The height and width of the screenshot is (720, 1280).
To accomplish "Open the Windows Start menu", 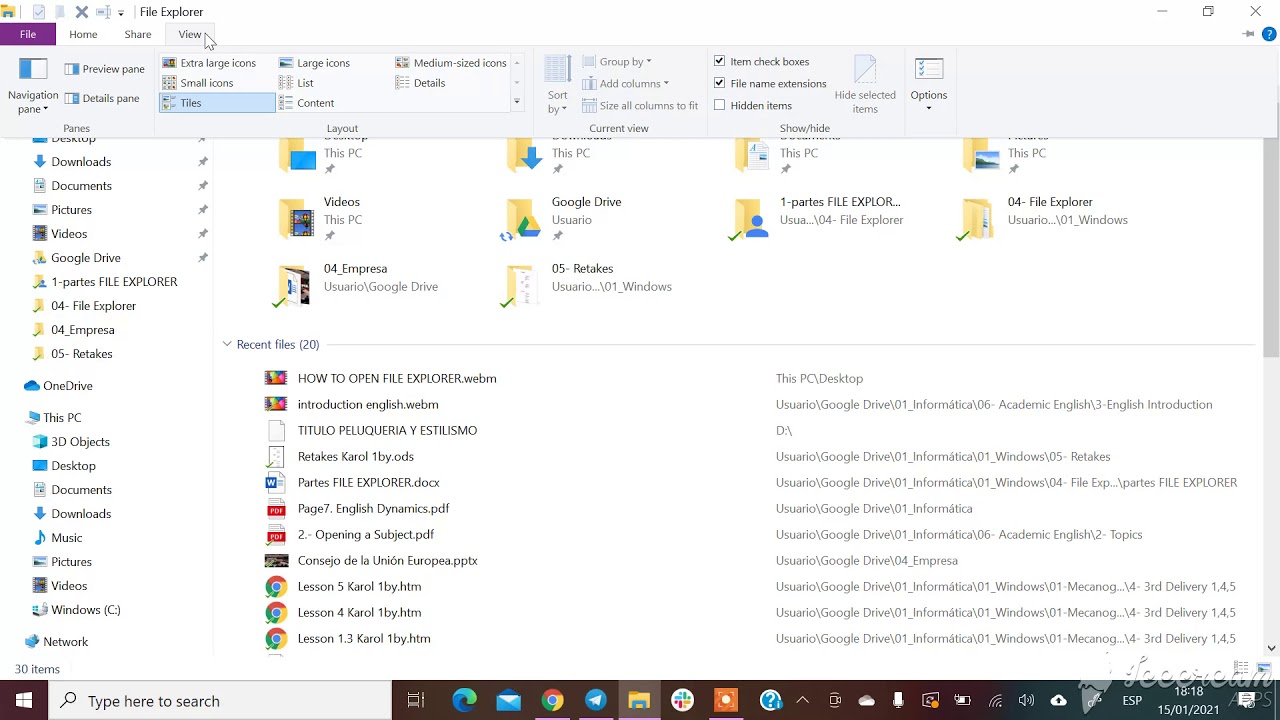I will click(24, 701).
